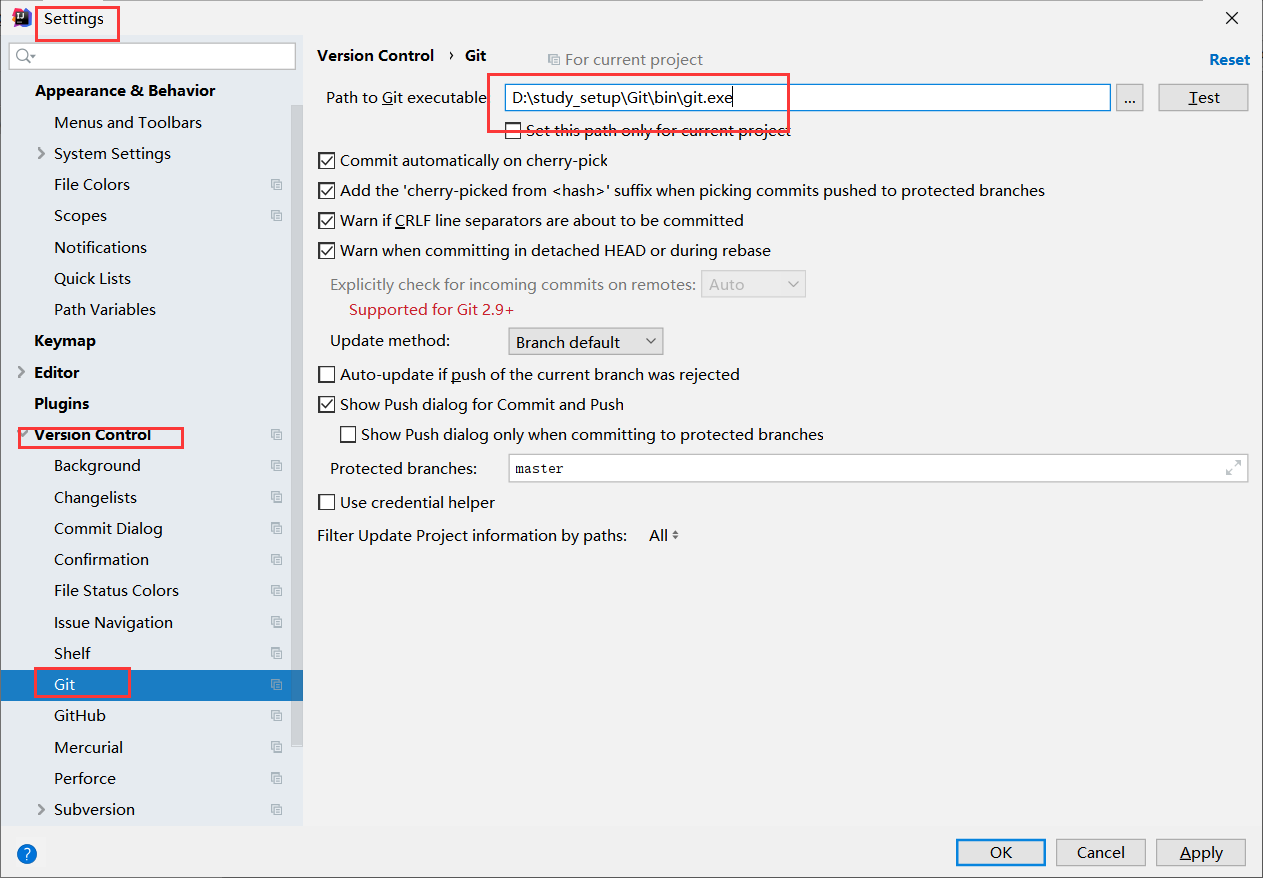Click the settings search input box

pyautogui.click(x=152, y=56)
